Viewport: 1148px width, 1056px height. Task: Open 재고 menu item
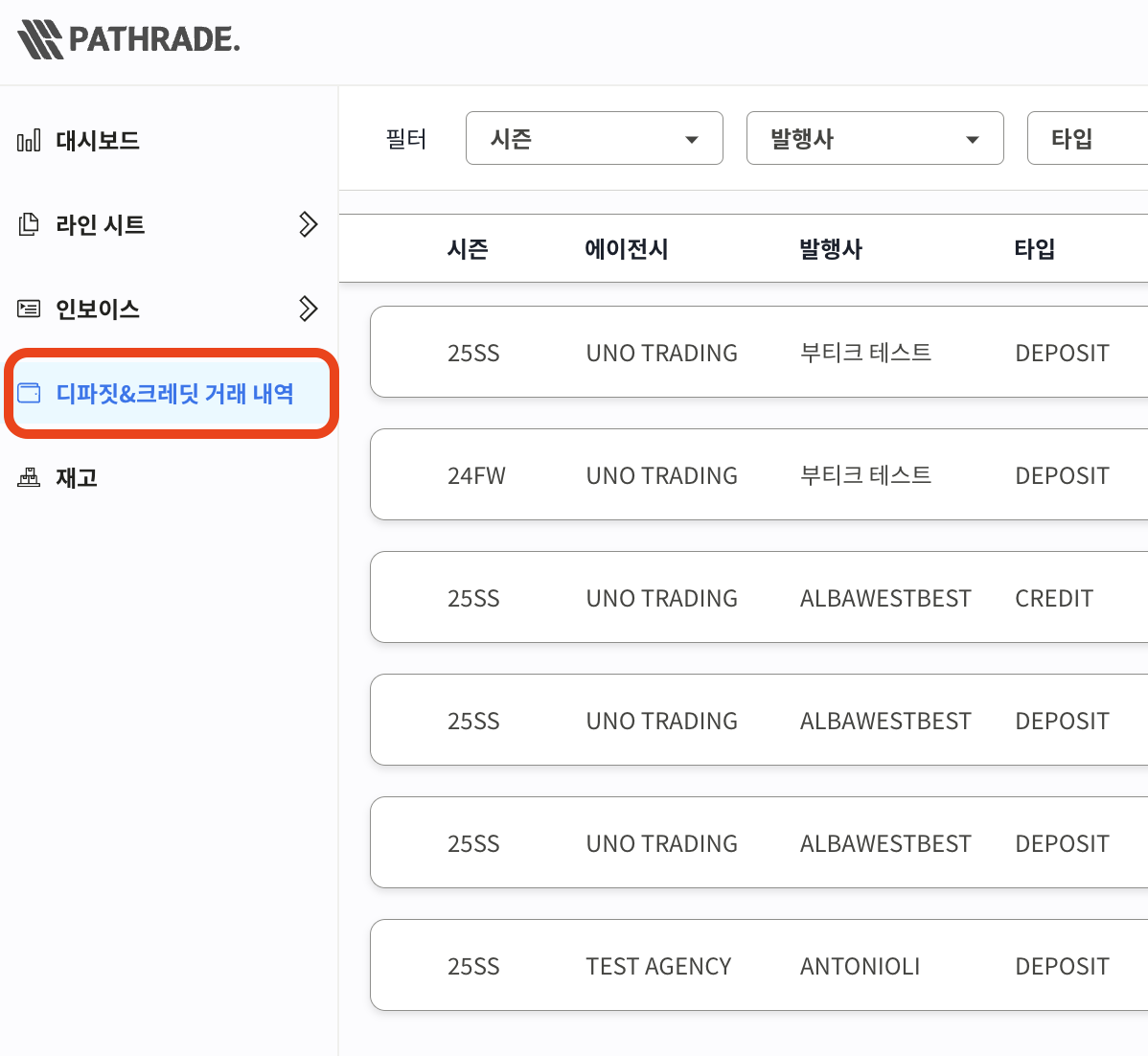click(77, 478)
